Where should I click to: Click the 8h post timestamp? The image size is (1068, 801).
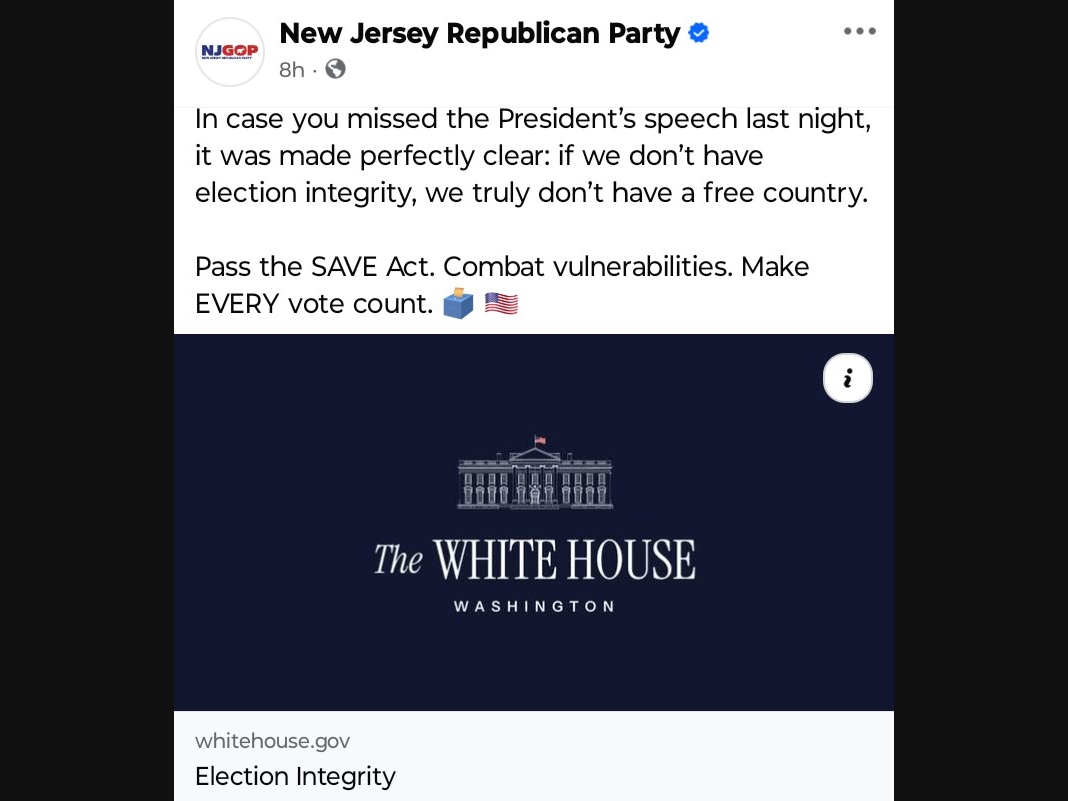292,69
